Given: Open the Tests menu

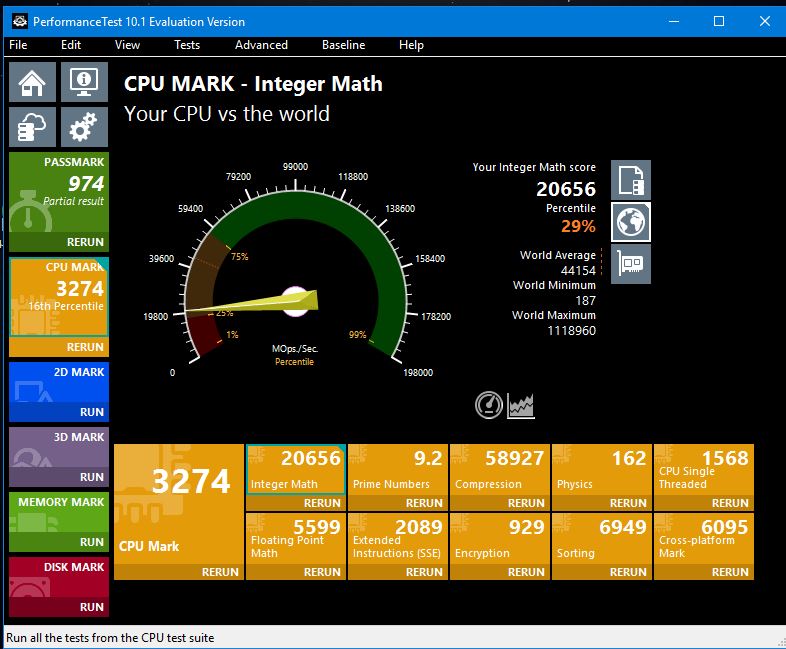Looking at the screenshot, I should coord(187,45).
